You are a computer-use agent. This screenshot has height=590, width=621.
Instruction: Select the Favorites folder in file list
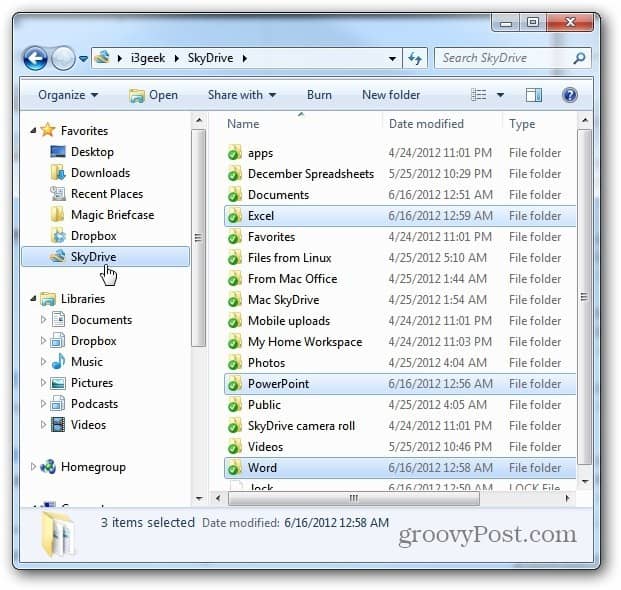(271, 237)
